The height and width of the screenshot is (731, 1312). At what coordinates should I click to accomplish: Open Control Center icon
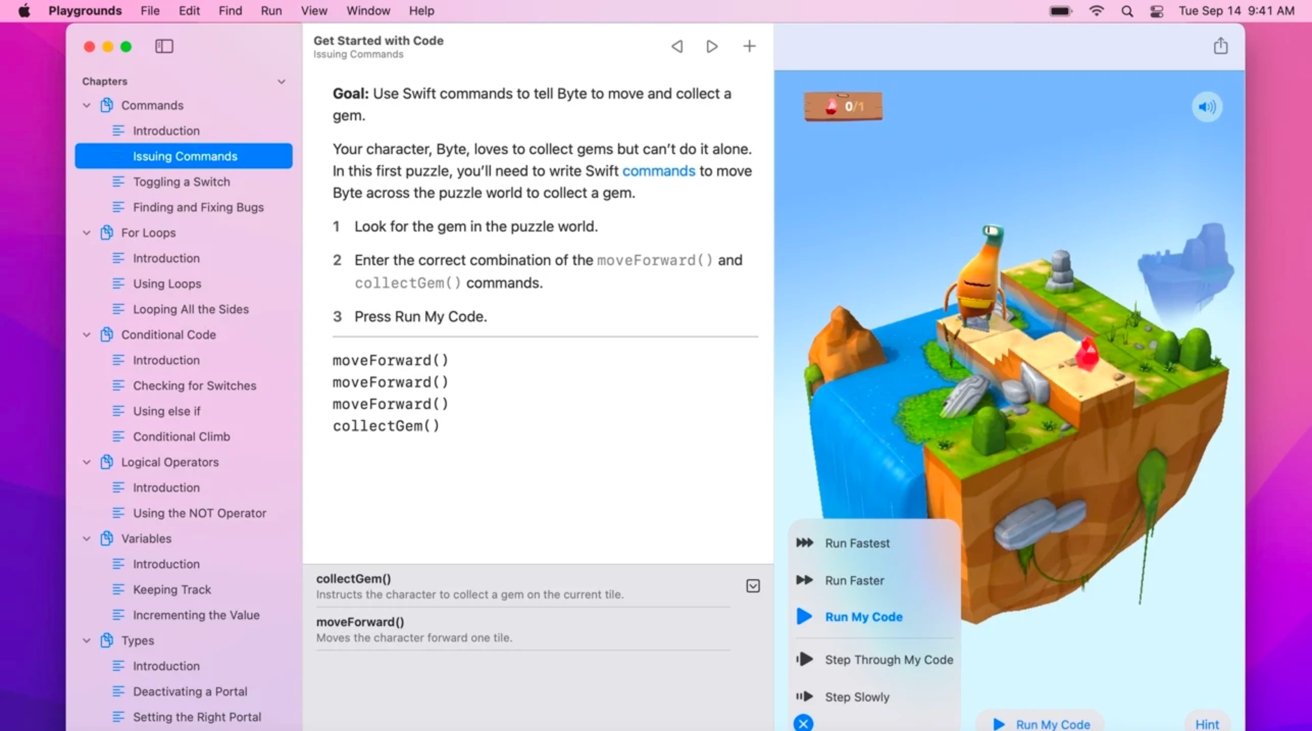coord(1157,11)
